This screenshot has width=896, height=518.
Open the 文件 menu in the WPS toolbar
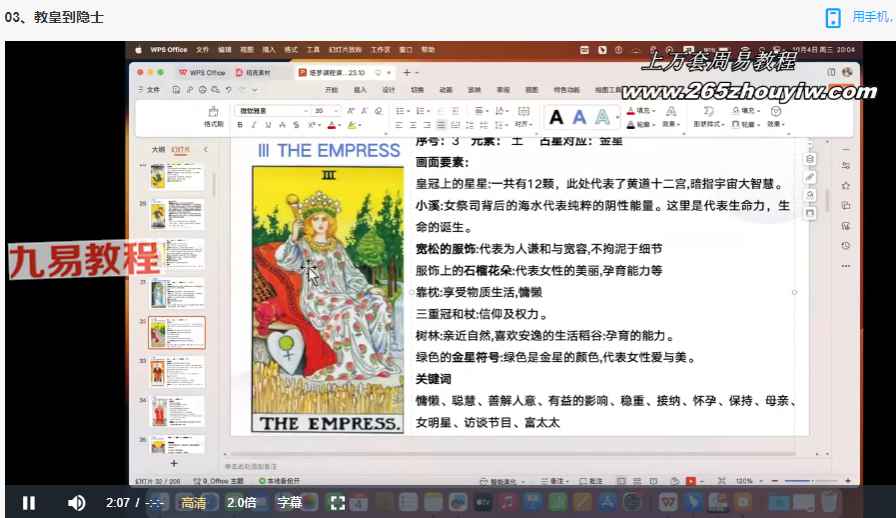pos(149,90)
